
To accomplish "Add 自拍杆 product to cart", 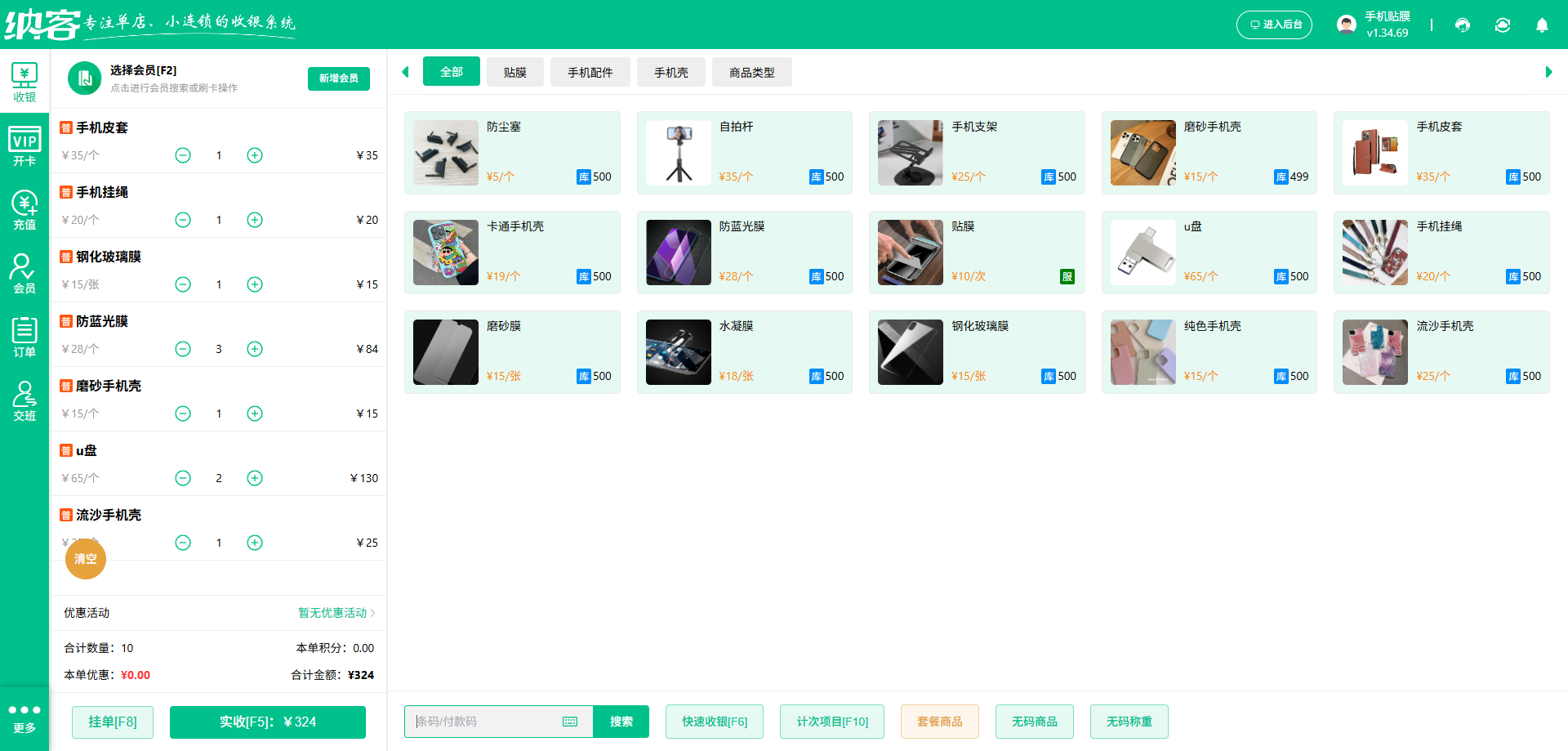I will coord(745,153).
